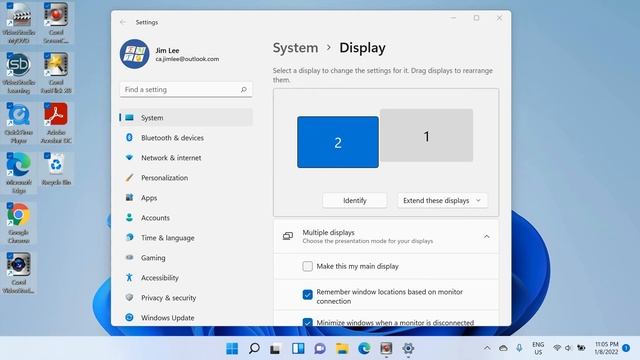Collapse the Multiple displays section
640x360 pixels.
pos(487,237)
